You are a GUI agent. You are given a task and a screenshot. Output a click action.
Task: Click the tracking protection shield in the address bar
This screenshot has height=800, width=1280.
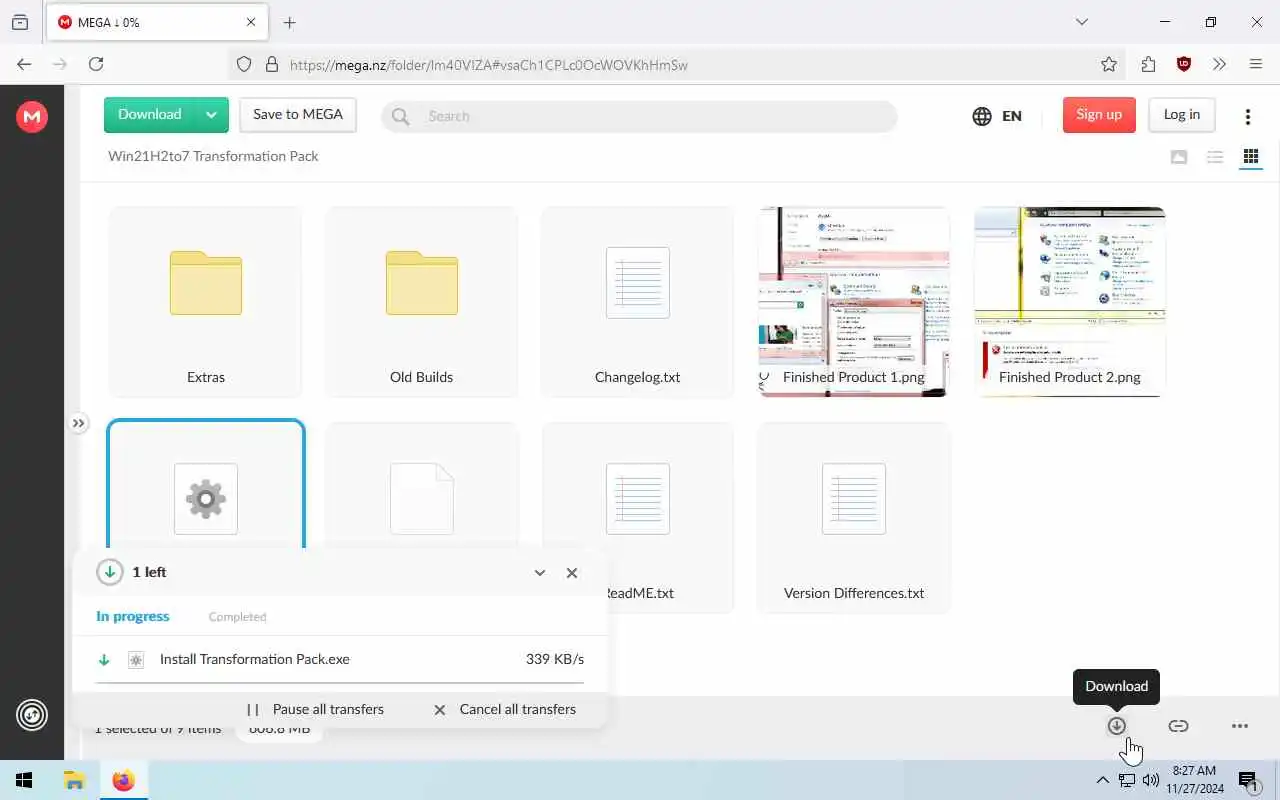point(244,64)
